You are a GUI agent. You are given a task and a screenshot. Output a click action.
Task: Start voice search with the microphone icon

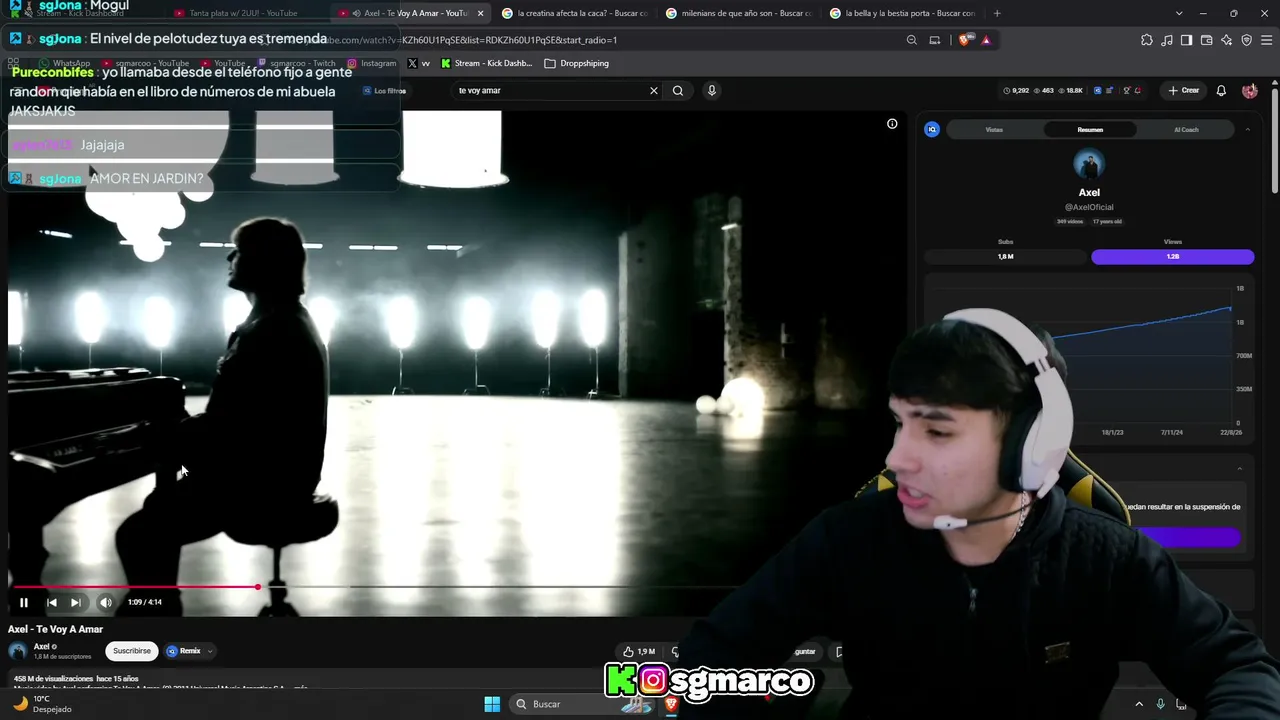(x=712, y=90)
